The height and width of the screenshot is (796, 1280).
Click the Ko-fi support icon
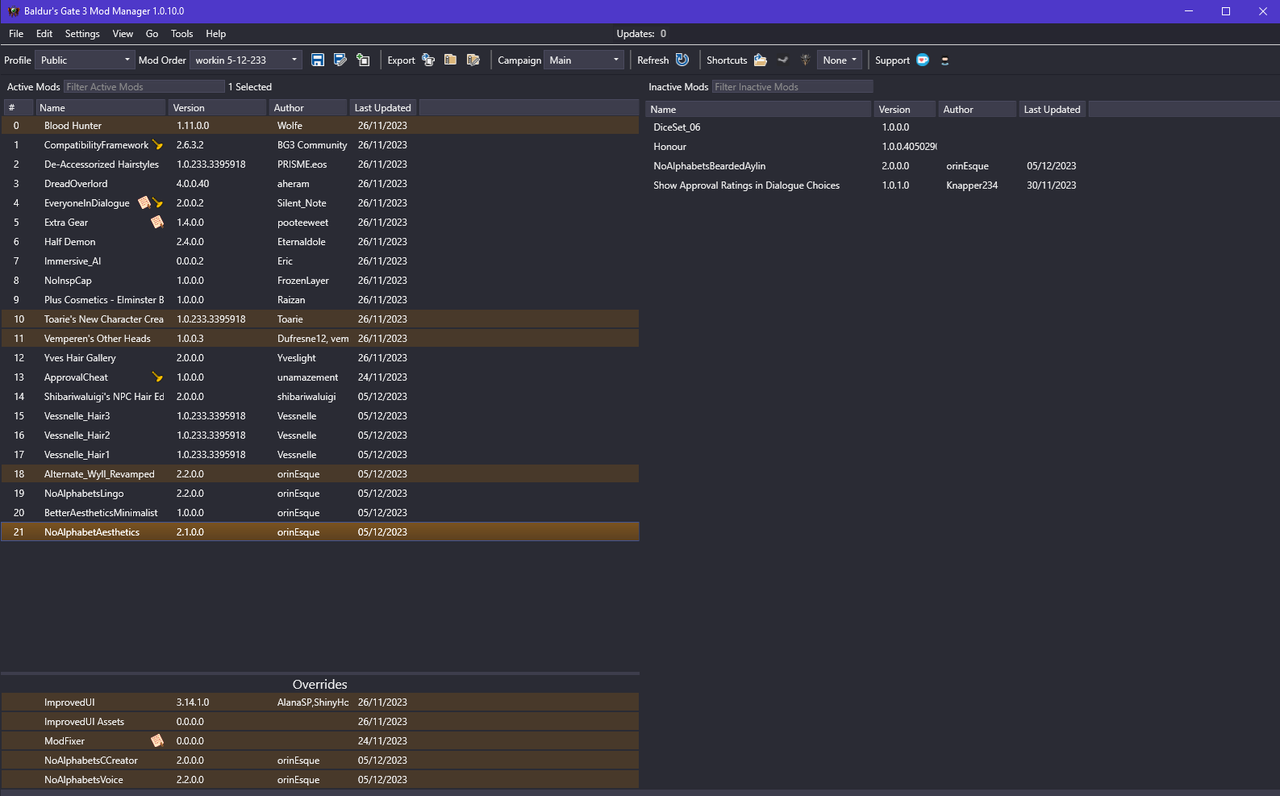(x=923, y=60)
